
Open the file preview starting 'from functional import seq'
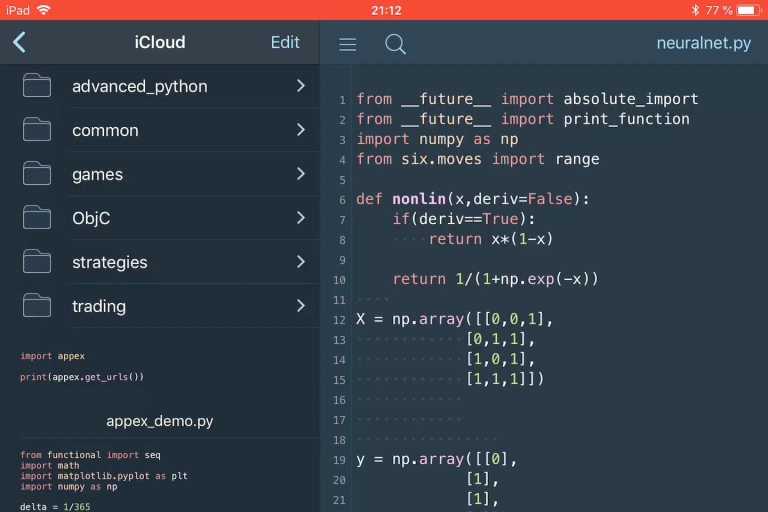pyautogui.click(x=104, y=480)
